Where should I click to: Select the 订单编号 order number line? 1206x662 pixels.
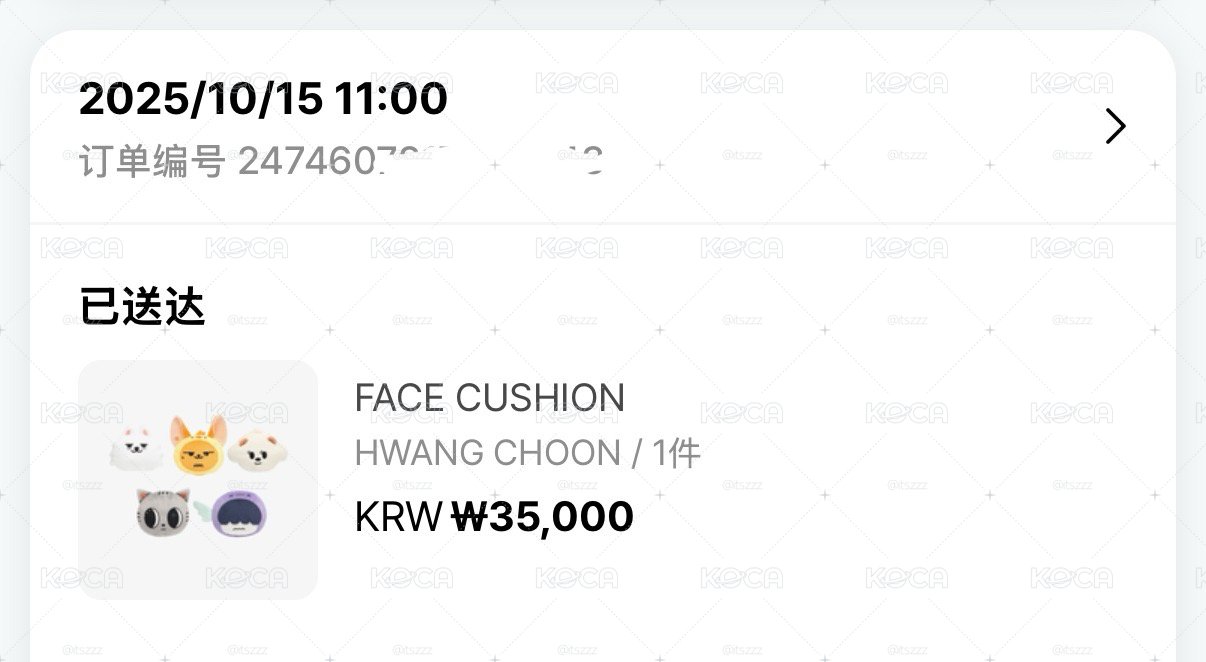point(341,161)
